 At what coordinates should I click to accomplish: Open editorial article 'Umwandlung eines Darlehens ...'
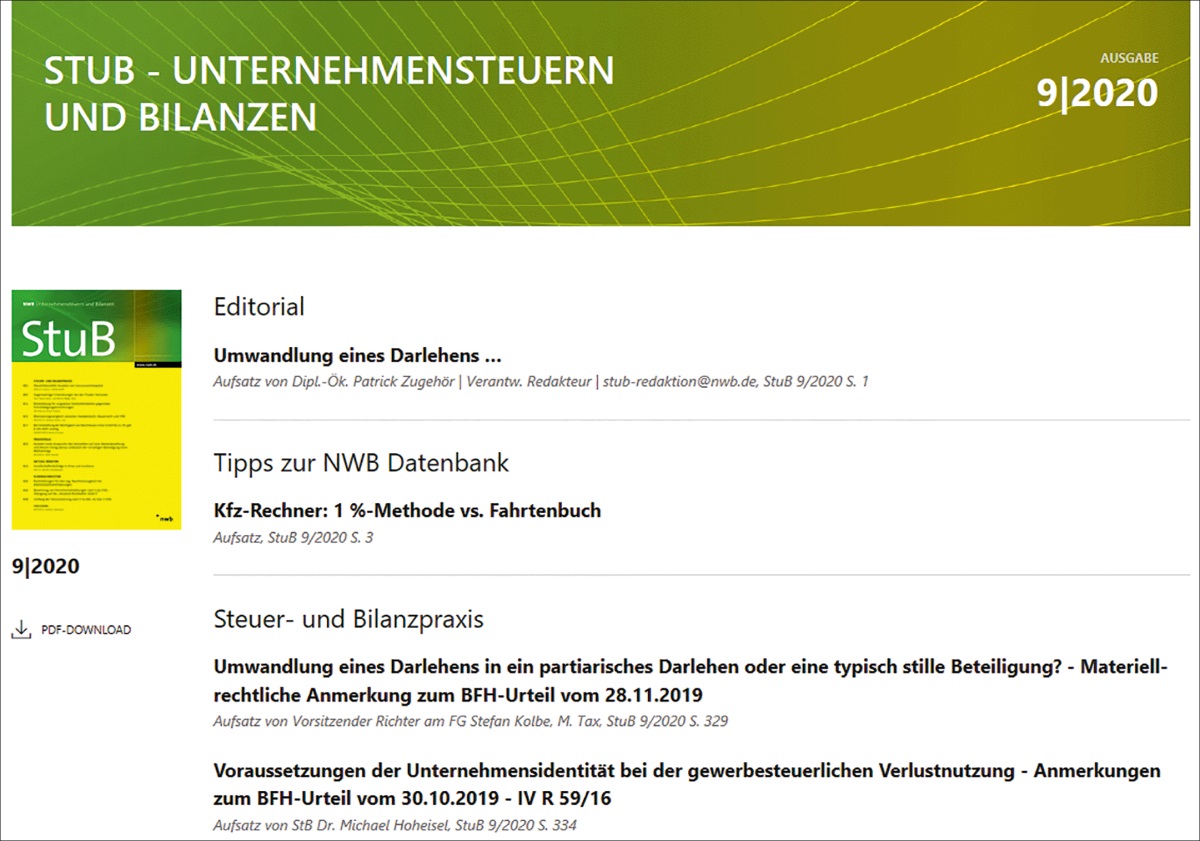[357, 356]
